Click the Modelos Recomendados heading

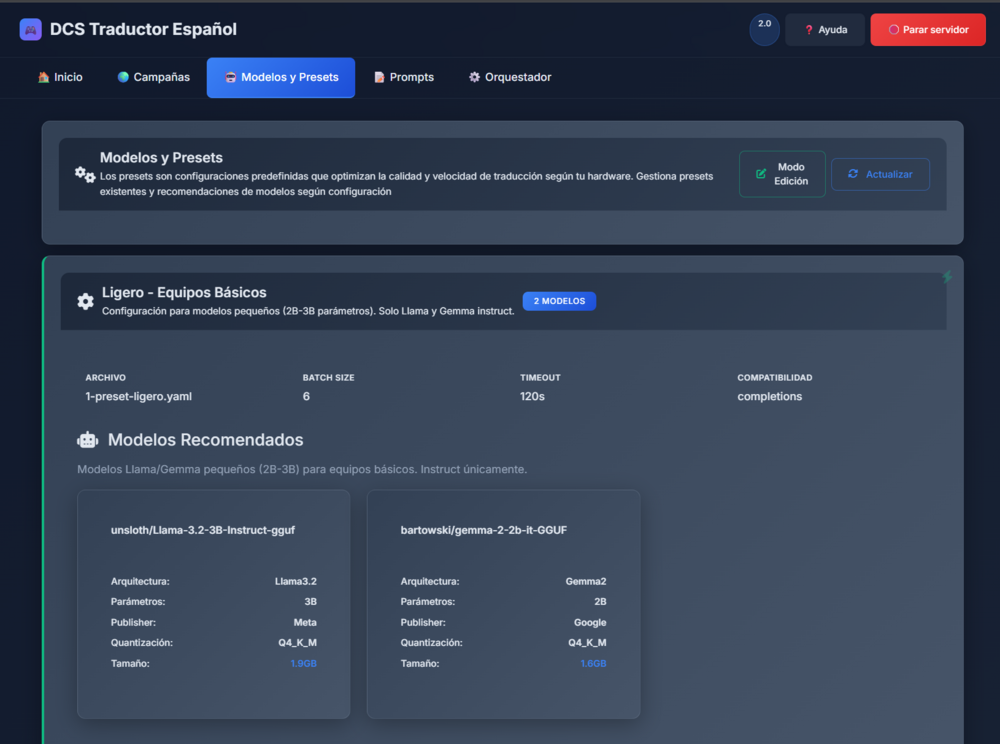(205, 440)
